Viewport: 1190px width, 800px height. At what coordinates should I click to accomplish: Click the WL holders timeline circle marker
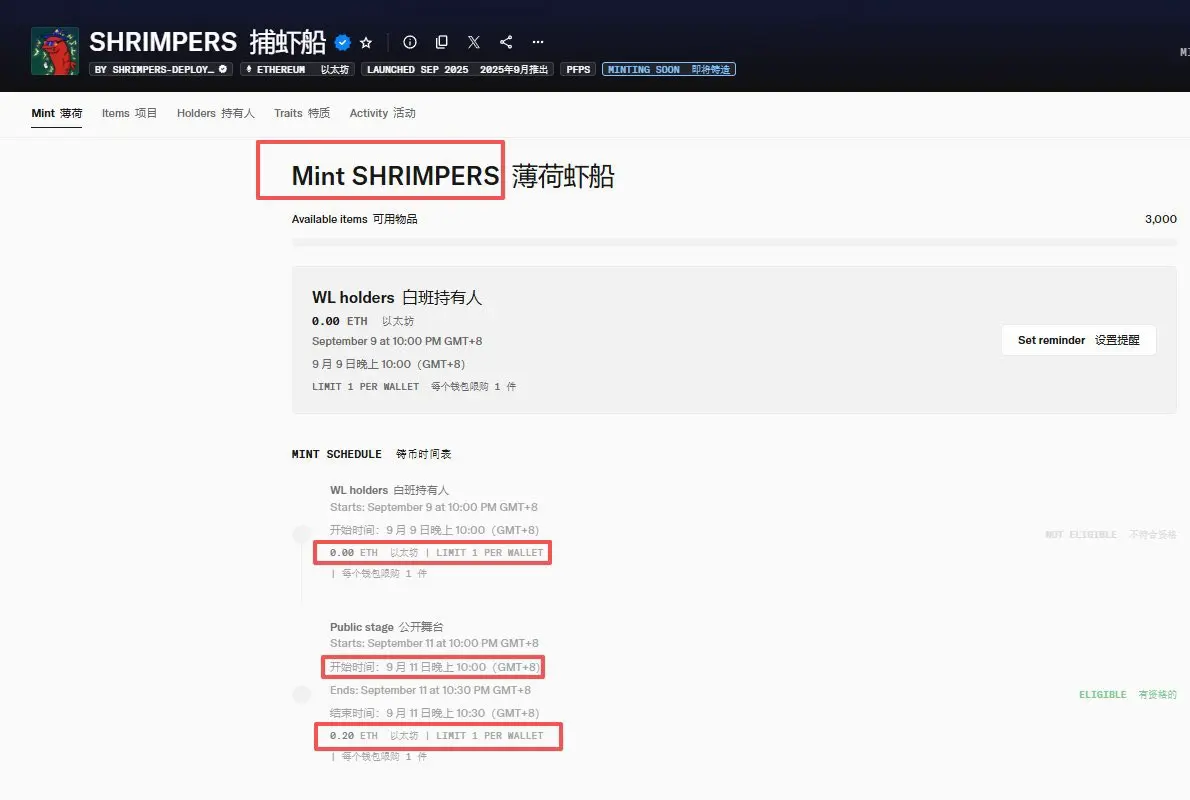pyautogui.click(x=302, y=534)
